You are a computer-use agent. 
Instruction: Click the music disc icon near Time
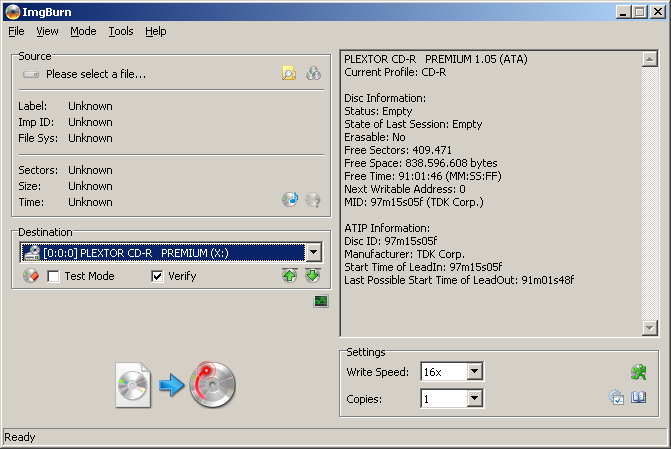290,199
